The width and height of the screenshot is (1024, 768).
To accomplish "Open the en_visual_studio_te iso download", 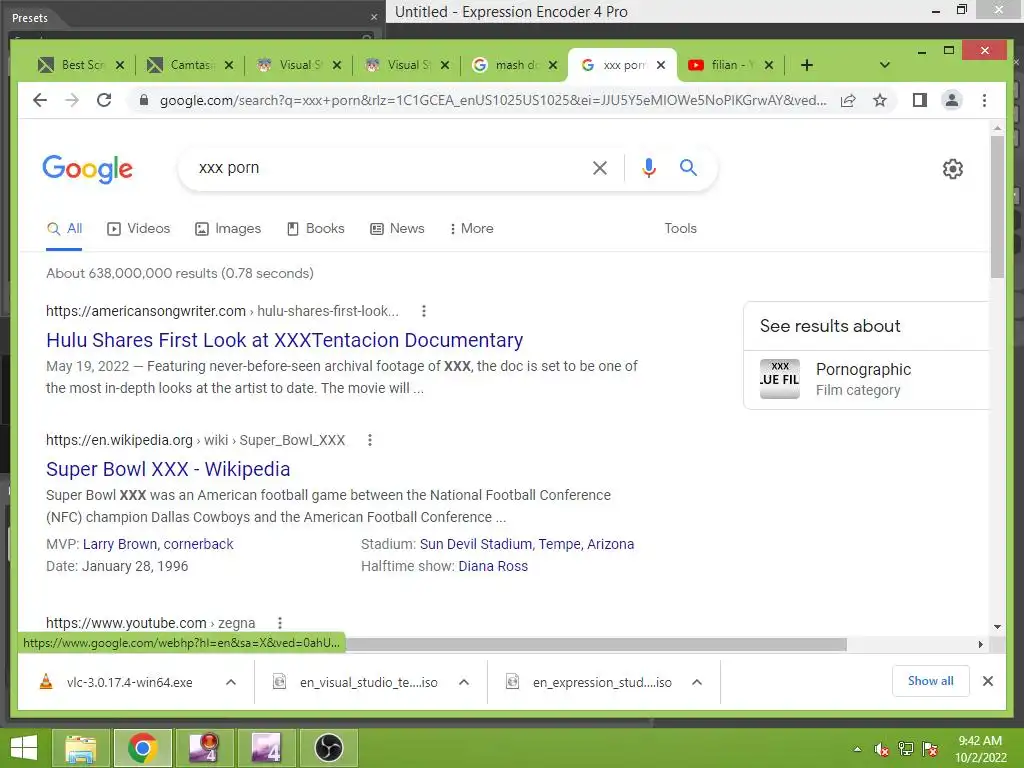I will (x=355, y=682).
